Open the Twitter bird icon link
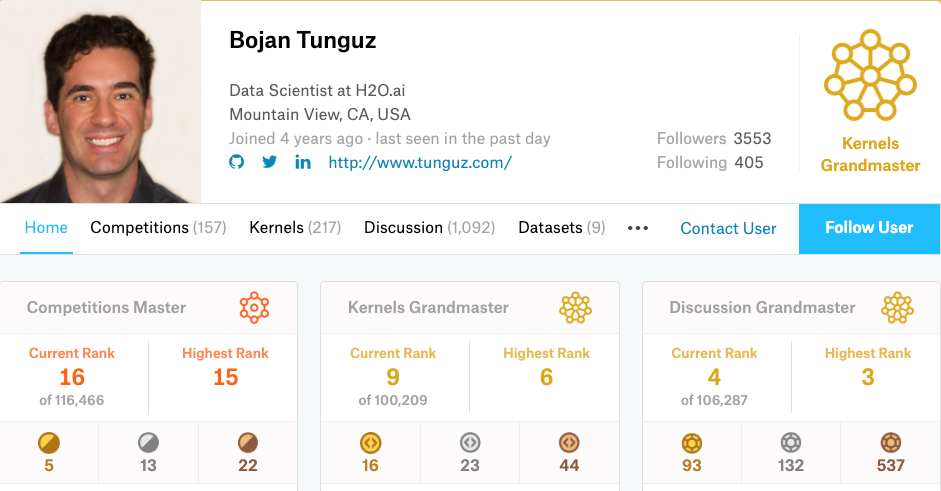 tap(269, 162)
